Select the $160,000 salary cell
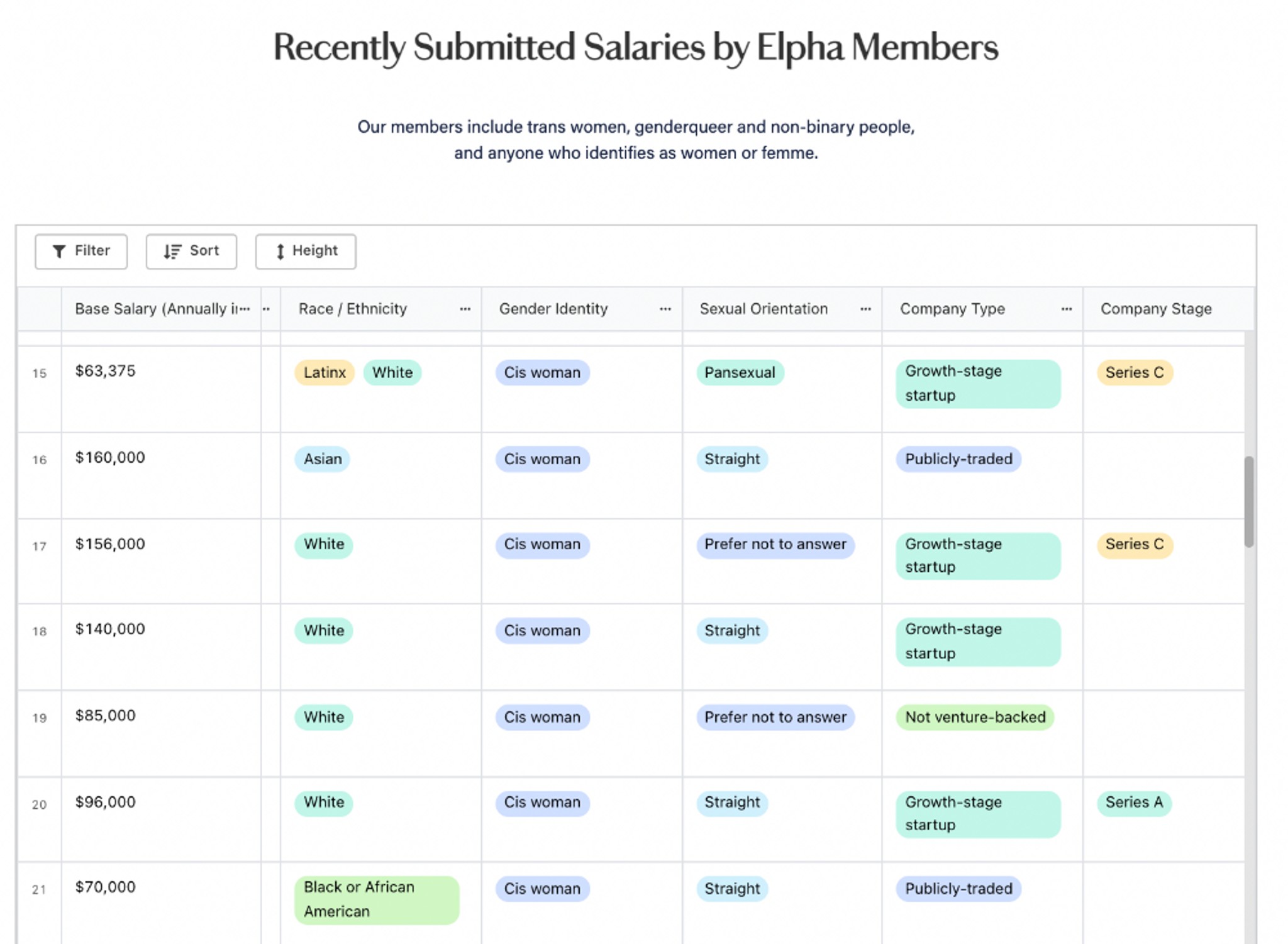The width and height of the screenshot is (1288, 944). 161,475
